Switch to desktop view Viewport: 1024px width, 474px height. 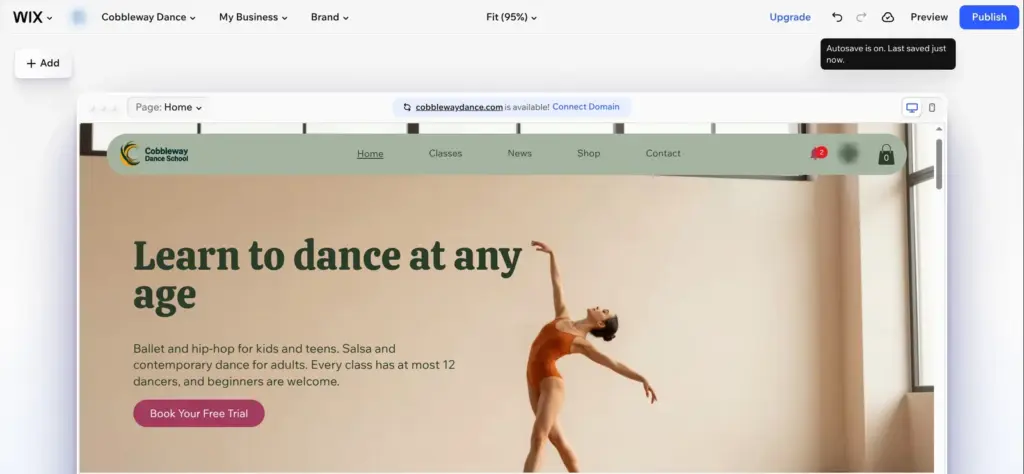912,108
